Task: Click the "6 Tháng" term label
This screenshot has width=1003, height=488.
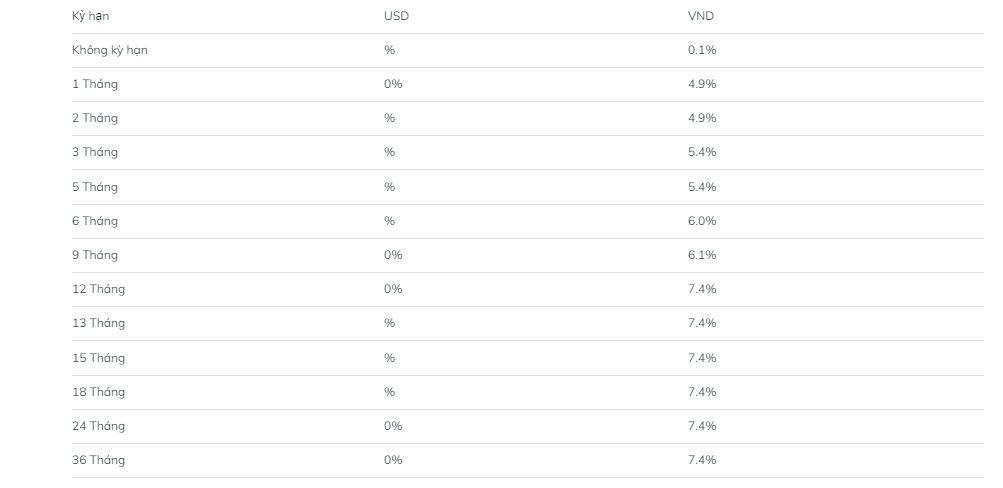Action: pyautogui.click(x=94, y=221)
